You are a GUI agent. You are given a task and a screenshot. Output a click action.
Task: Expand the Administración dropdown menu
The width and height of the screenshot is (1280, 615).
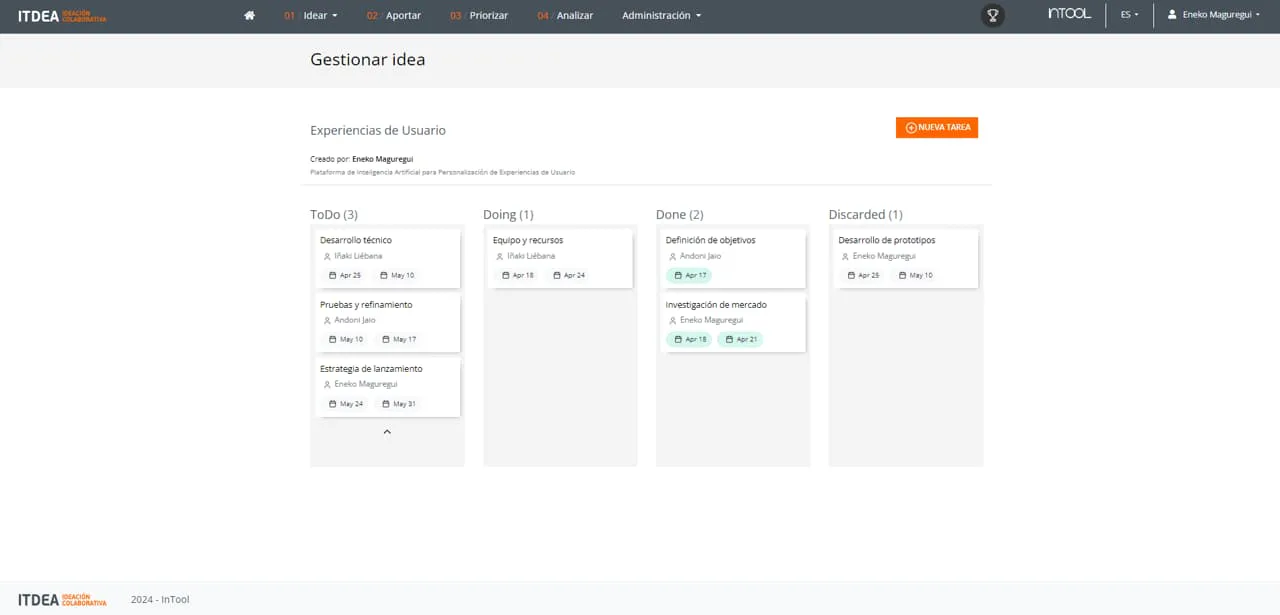[x=661, y=15]
